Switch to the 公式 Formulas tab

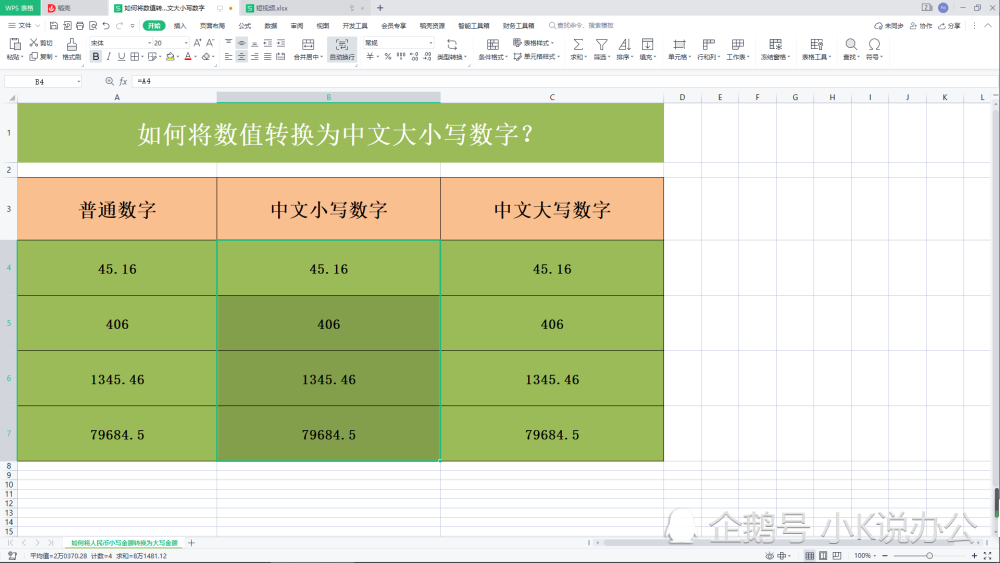click(245, 26)
